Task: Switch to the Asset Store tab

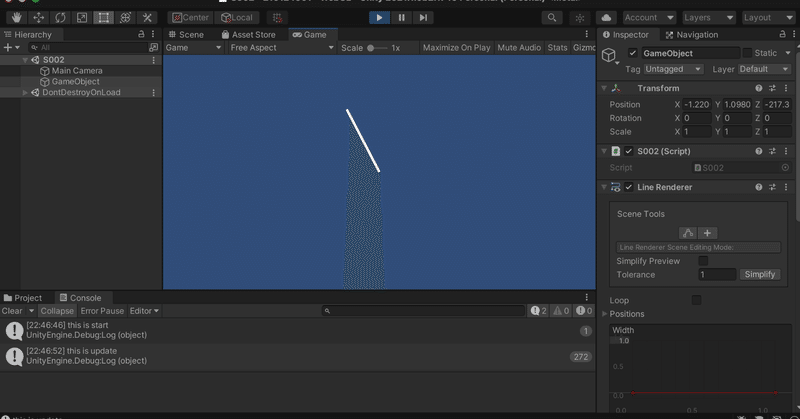Action: click(x=248, y=35)
